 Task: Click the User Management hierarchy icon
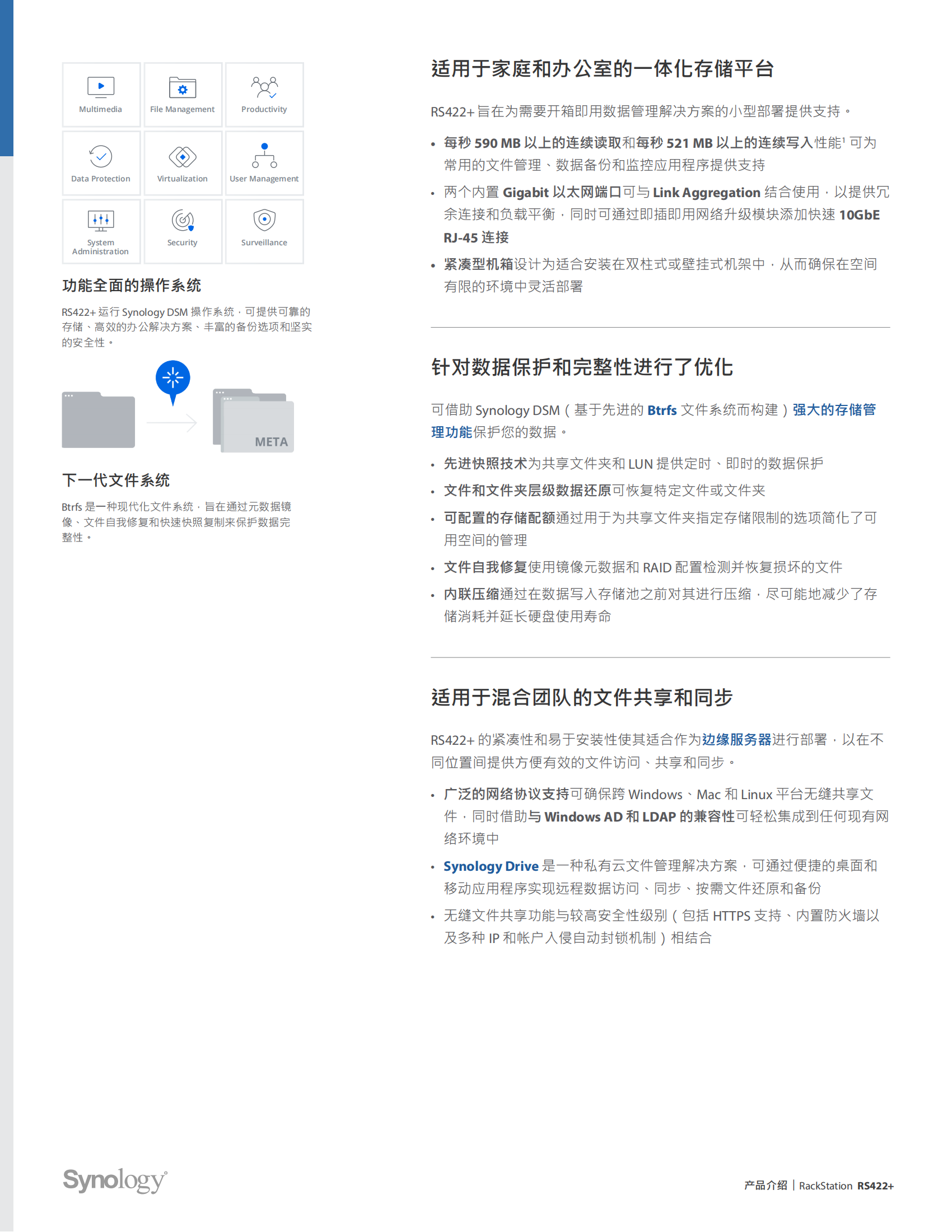click(264, 156)
